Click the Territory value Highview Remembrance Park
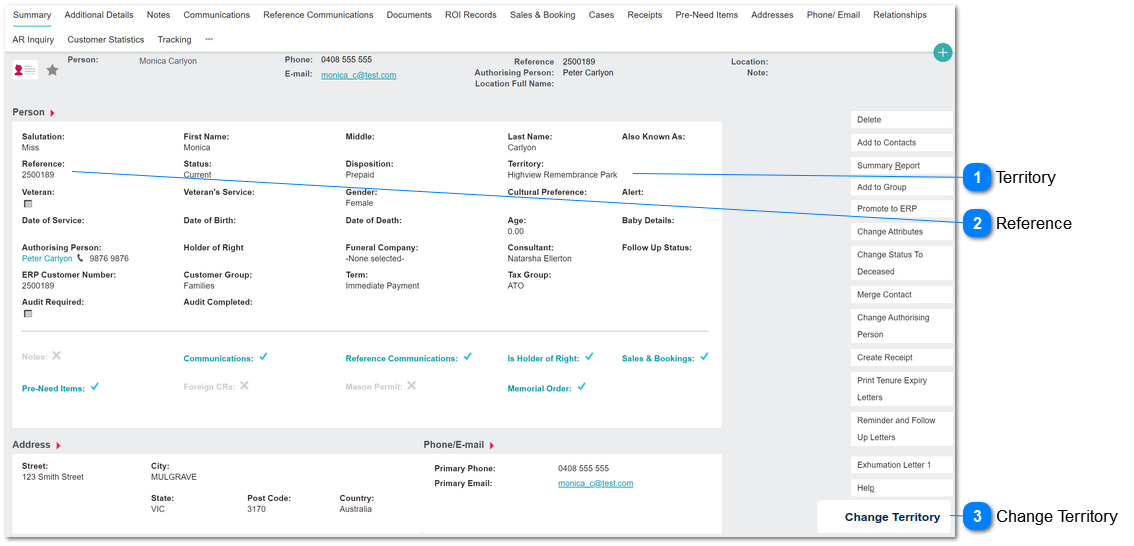The width and height of the screenshot is (1134, 546). pos(563,175)
